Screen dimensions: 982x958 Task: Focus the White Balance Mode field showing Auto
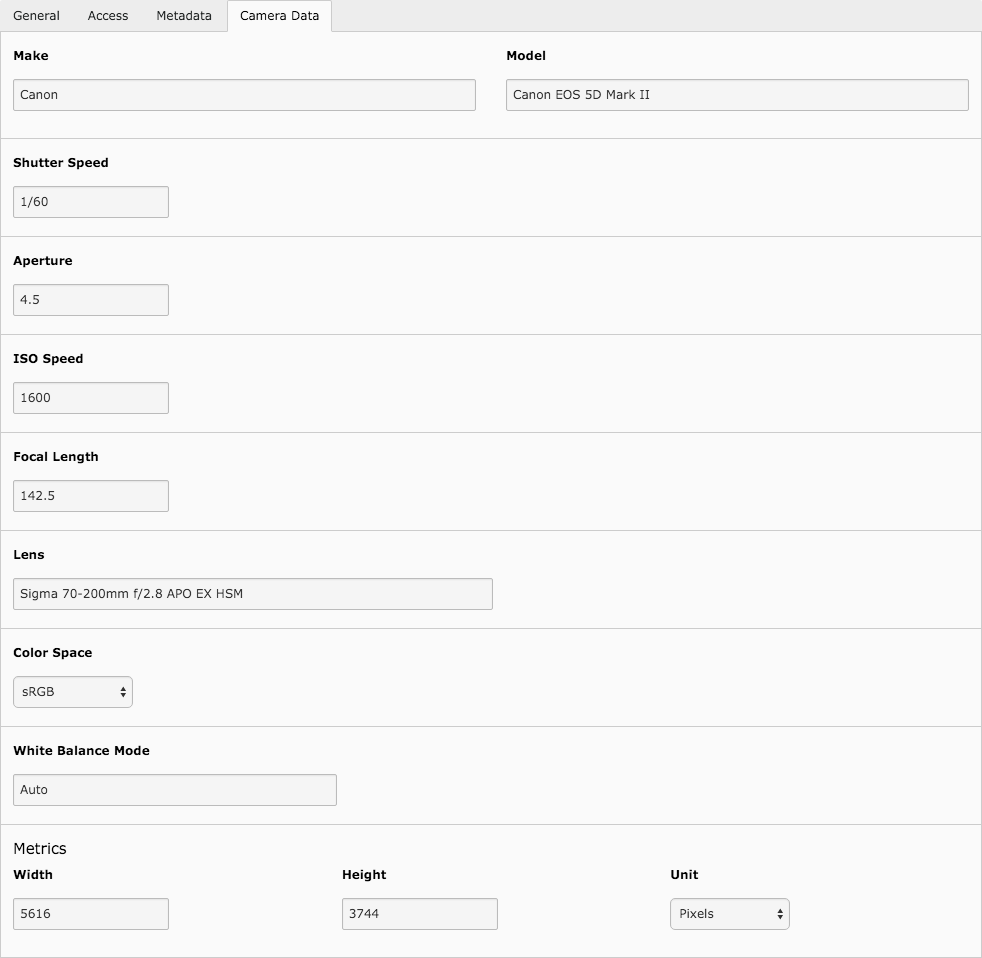click(174, 789)
